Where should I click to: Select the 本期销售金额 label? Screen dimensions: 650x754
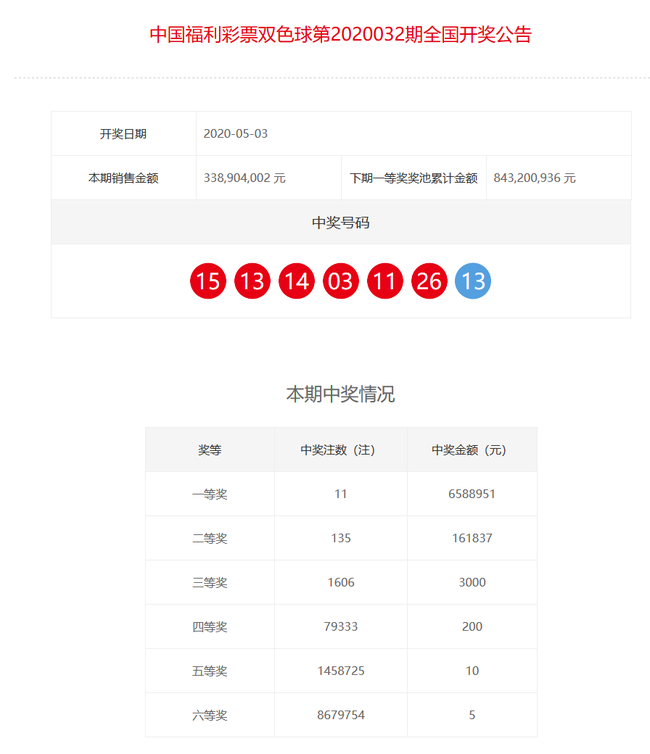pos(124,178)
